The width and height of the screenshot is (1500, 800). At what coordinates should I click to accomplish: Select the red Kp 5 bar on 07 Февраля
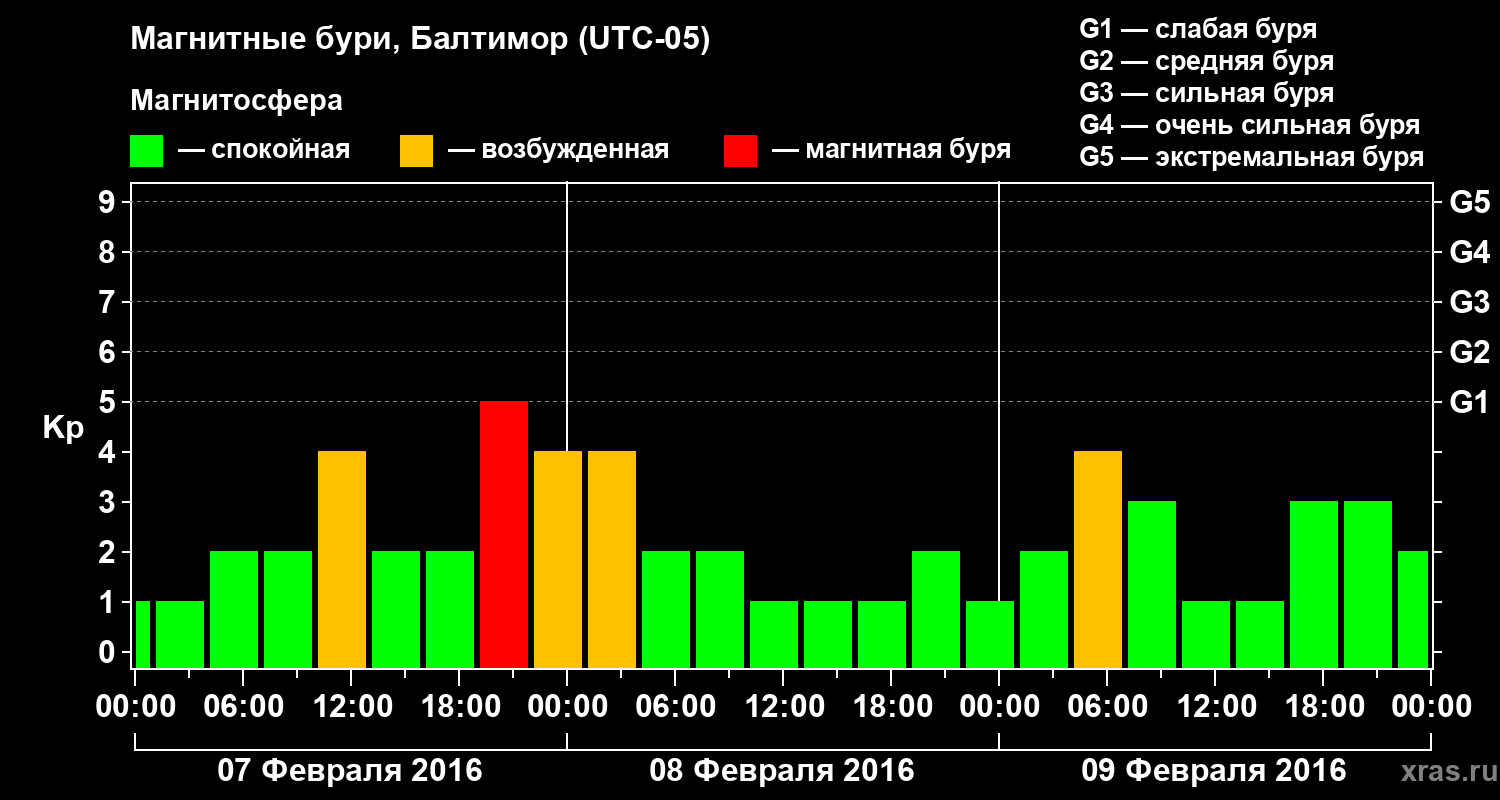[x=504, y=534]
